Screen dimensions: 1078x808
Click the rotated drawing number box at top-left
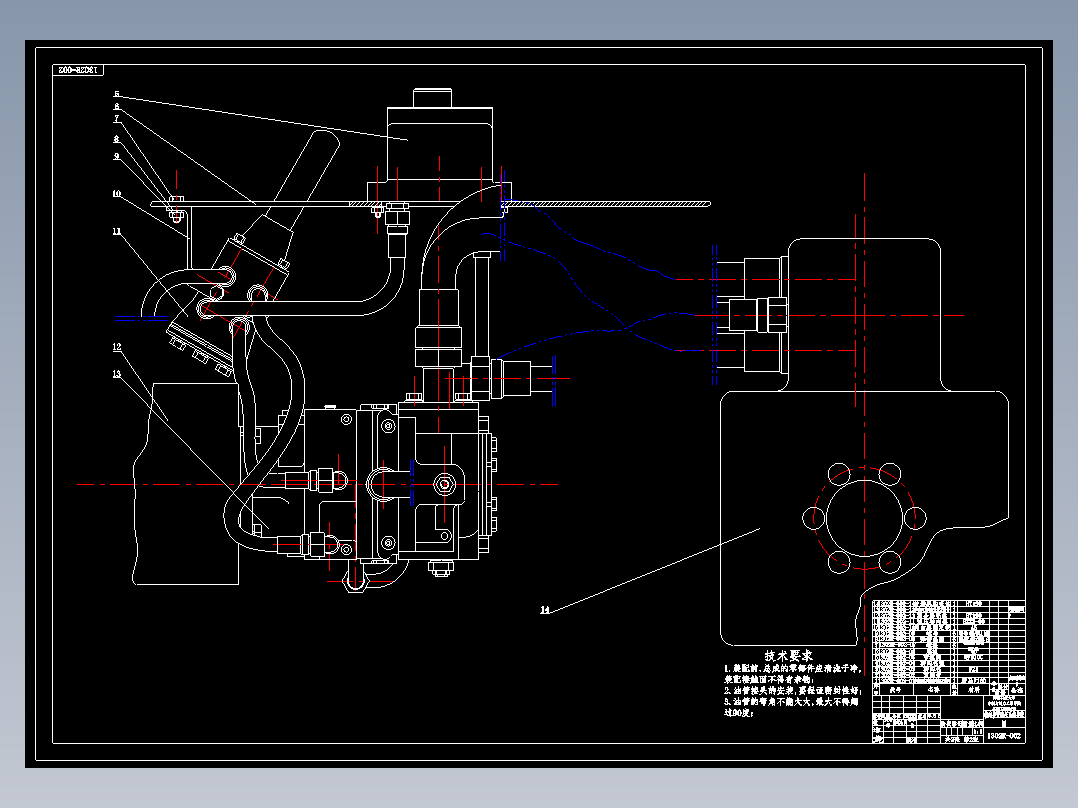pos(78,70)
